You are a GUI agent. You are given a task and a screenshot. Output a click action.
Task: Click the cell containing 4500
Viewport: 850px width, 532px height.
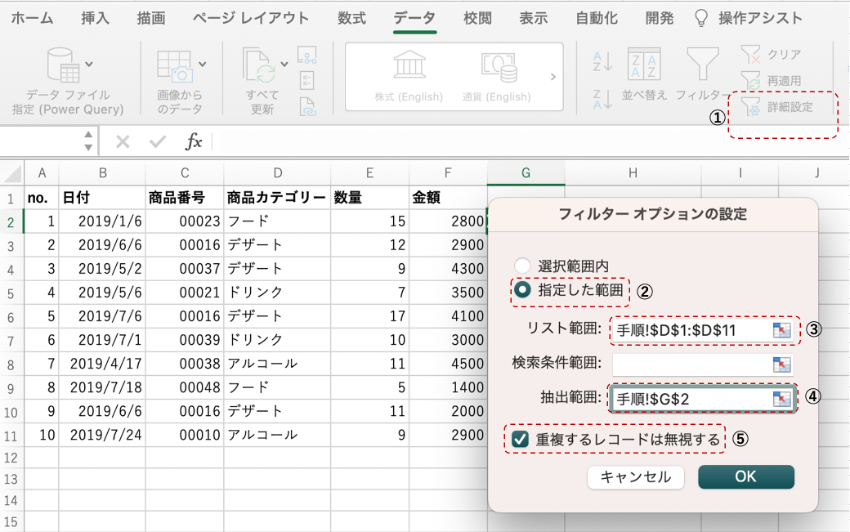[x=448, y=363]
